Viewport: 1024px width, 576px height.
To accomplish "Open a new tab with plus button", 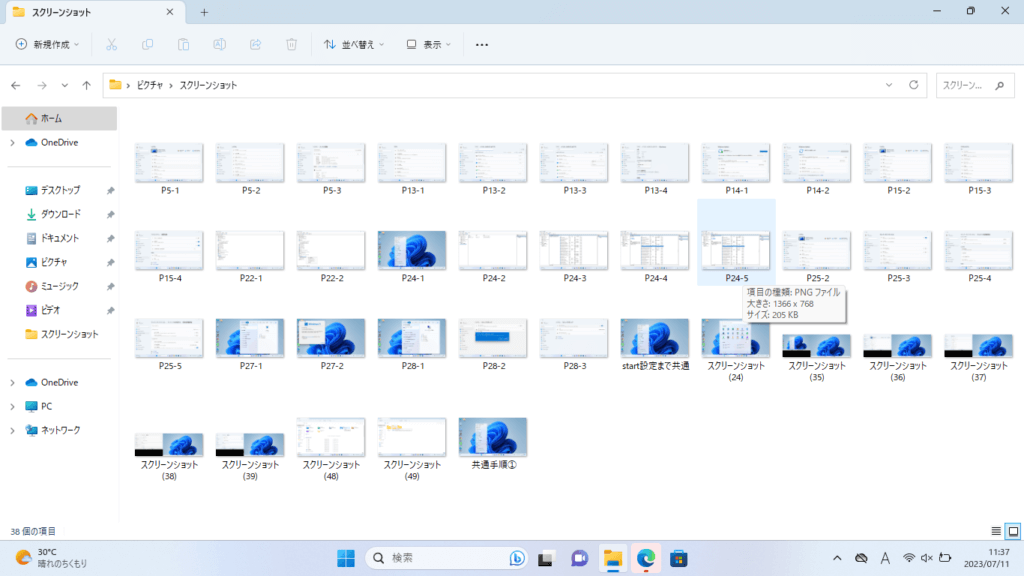I will (x=204, y=12).
